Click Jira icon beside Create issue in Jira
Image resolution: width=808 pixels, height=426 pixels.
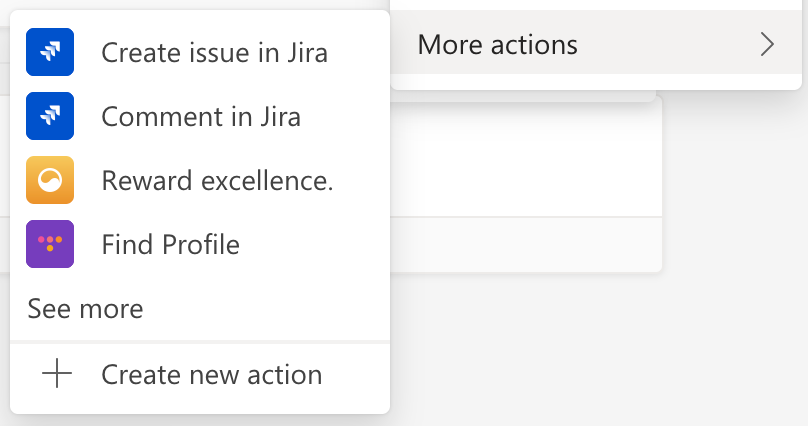(x=50, y=52)
